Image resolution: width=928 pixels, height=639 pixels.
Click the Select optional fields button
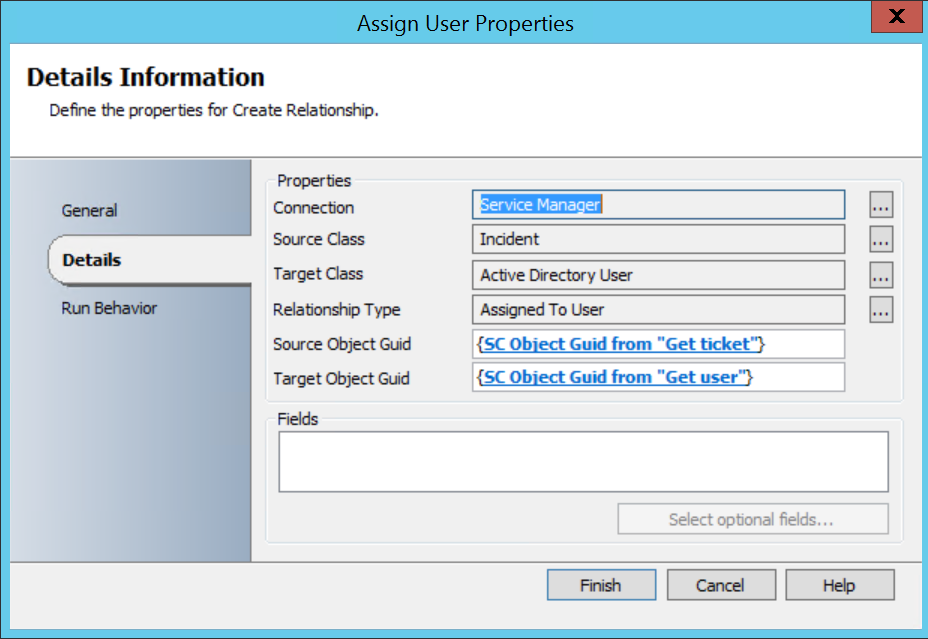point(752,520)
